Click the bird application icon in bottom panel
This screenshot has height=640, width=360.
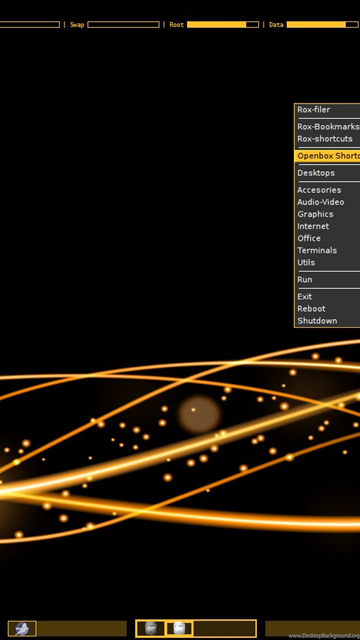tap(22, 629)
